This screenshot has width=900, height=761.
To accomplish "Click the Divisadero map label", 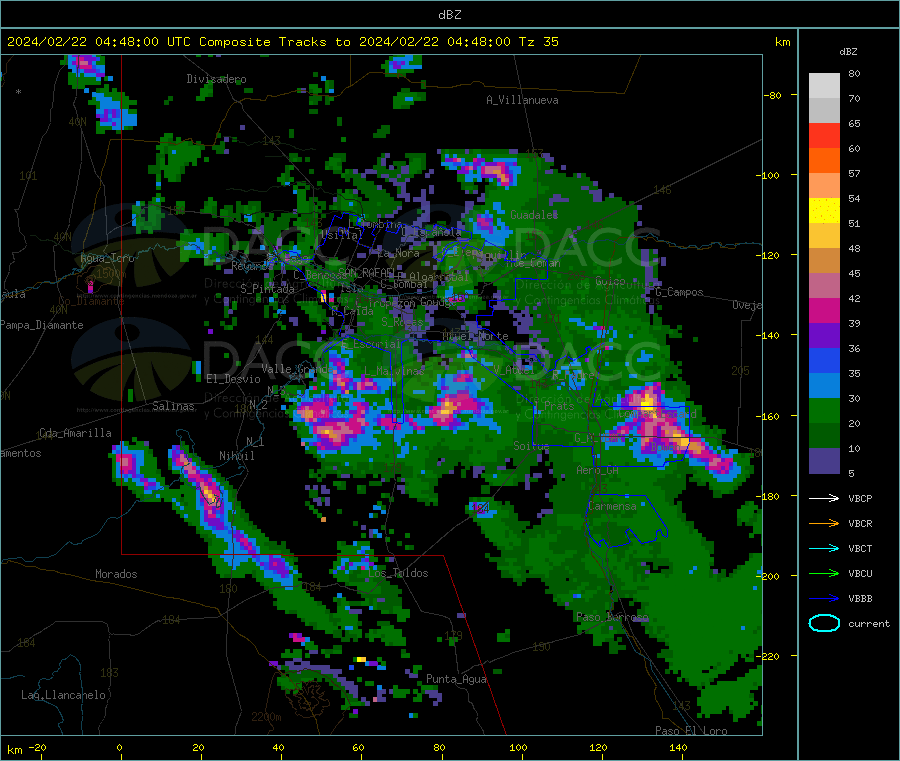I will tap(216, 79).
